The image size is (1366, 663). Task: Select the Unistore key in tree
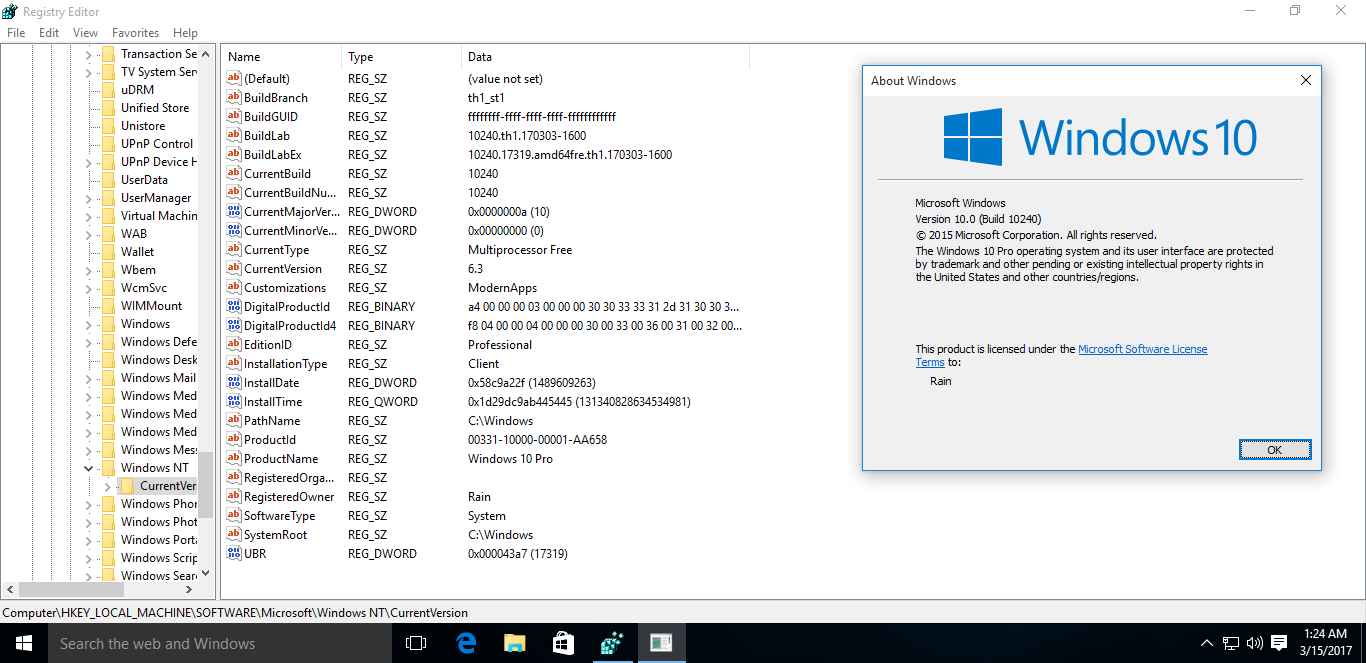tap(143, 125)
